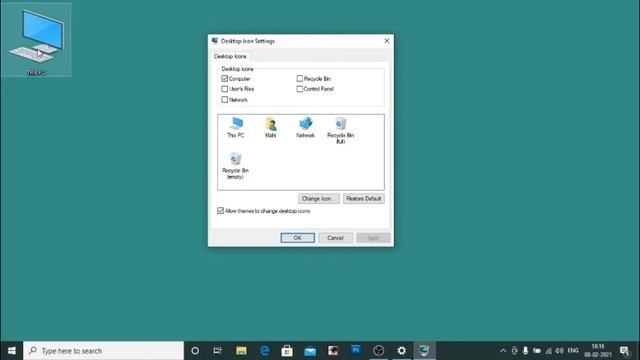Click the microphone tray icon
Screen dimensions: 640x360
525,351
